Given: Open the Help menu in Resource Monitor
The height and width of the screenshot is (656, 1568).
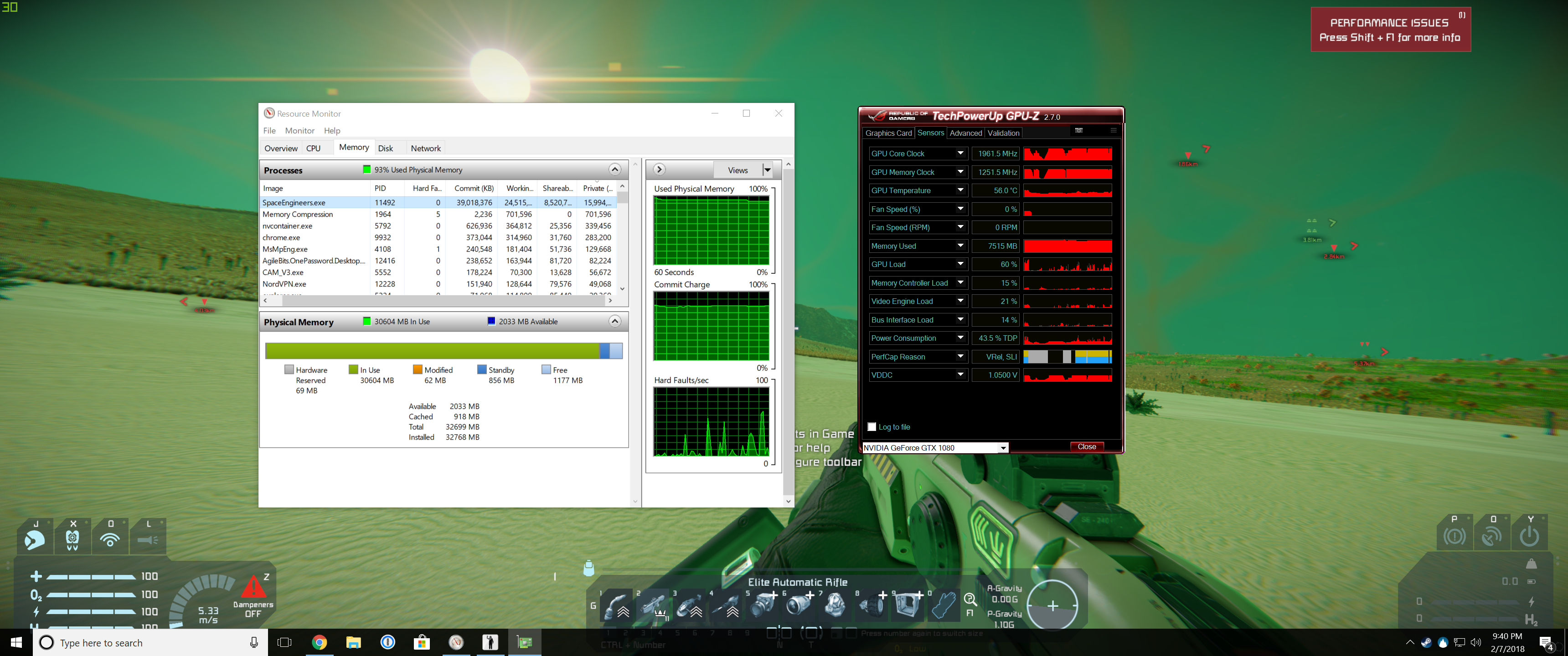Looking at the screenshot, I should pyautogui.click(x=332, y=130).
